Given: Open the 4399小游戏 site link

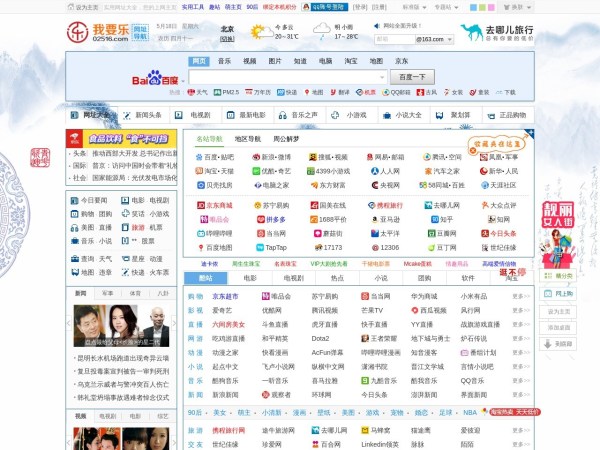Looking at the screenshot, I should tap(328, 171).
